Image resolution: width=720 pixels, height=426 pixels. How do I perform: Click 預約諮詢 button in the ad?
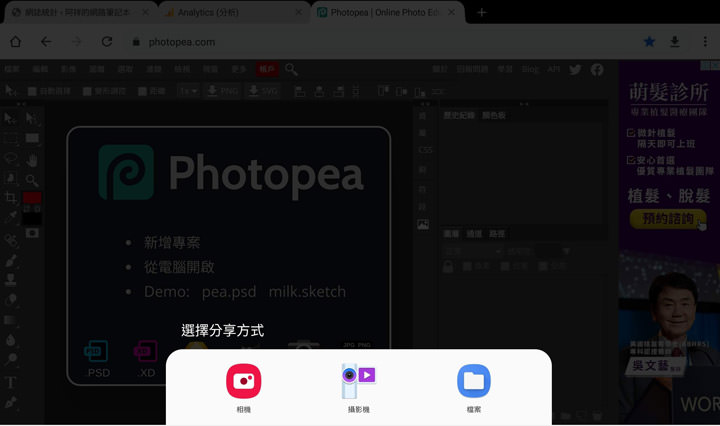click(668, 219)
